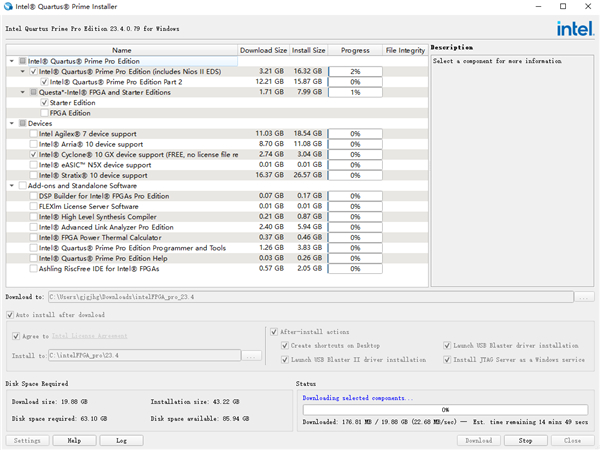Sort by the Install Size column header
Viewport: 600px width, 450px height.
[308, 50]
